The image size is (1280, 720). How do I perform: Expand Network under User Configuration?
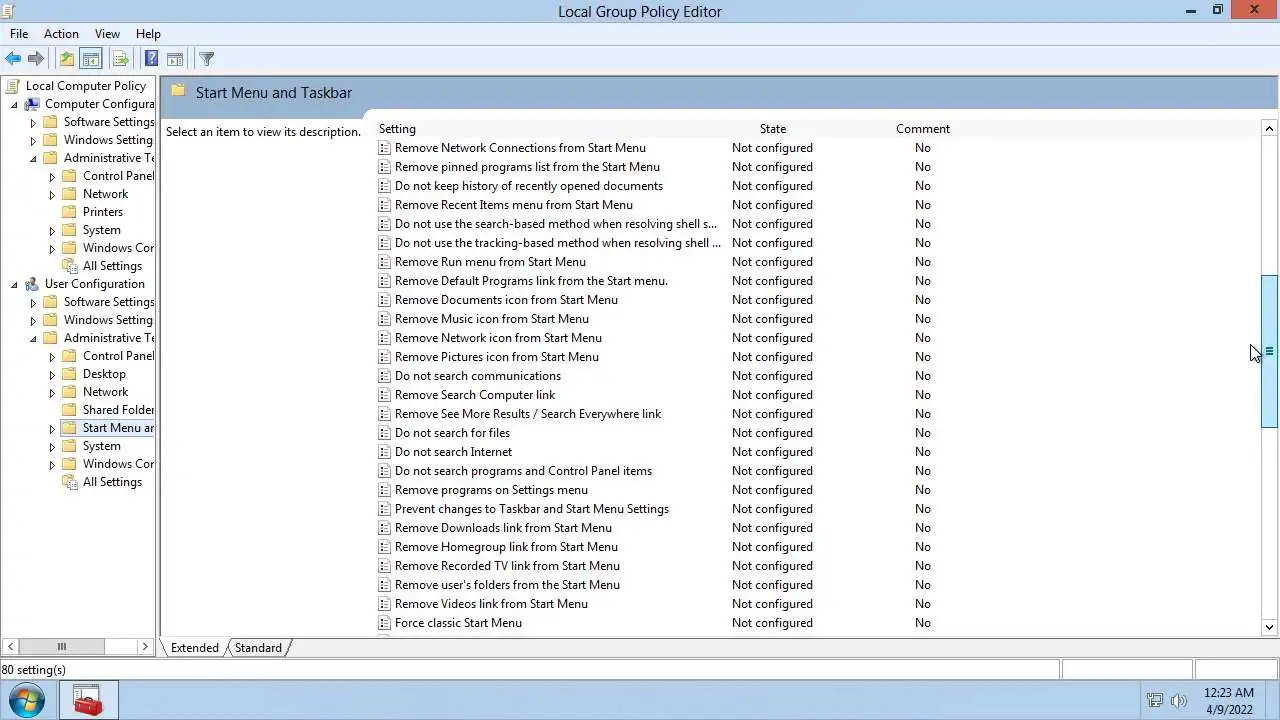(x=52, y=392)
